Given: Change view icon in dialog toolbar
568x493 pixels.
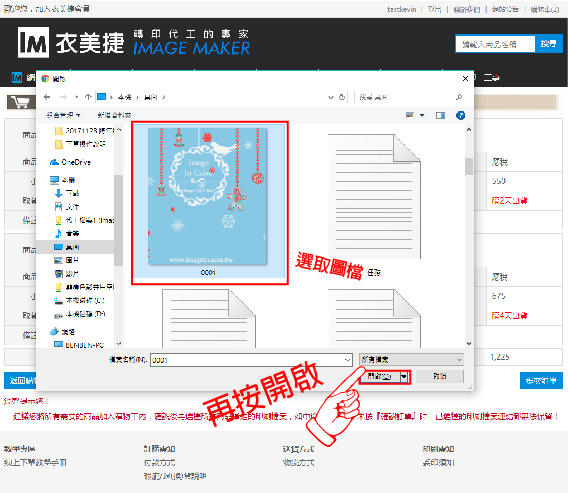Looking at the screenshot, I should (410, 115).
